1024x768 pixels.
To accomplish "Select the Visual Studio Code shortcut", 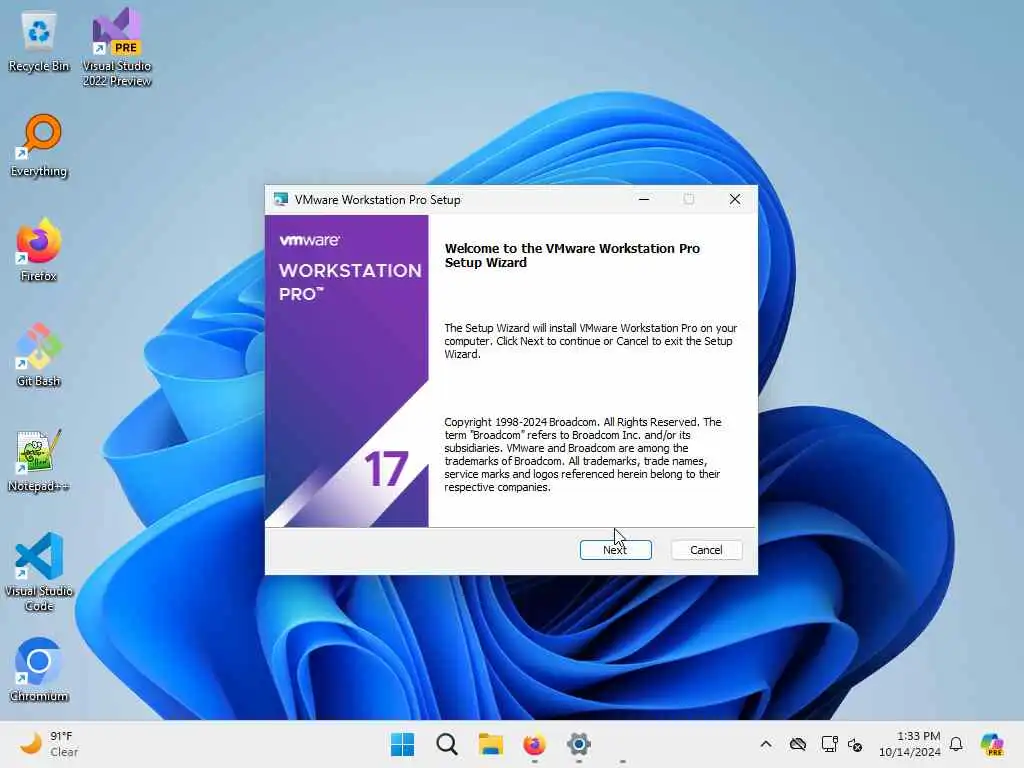I will coord(39,572).
